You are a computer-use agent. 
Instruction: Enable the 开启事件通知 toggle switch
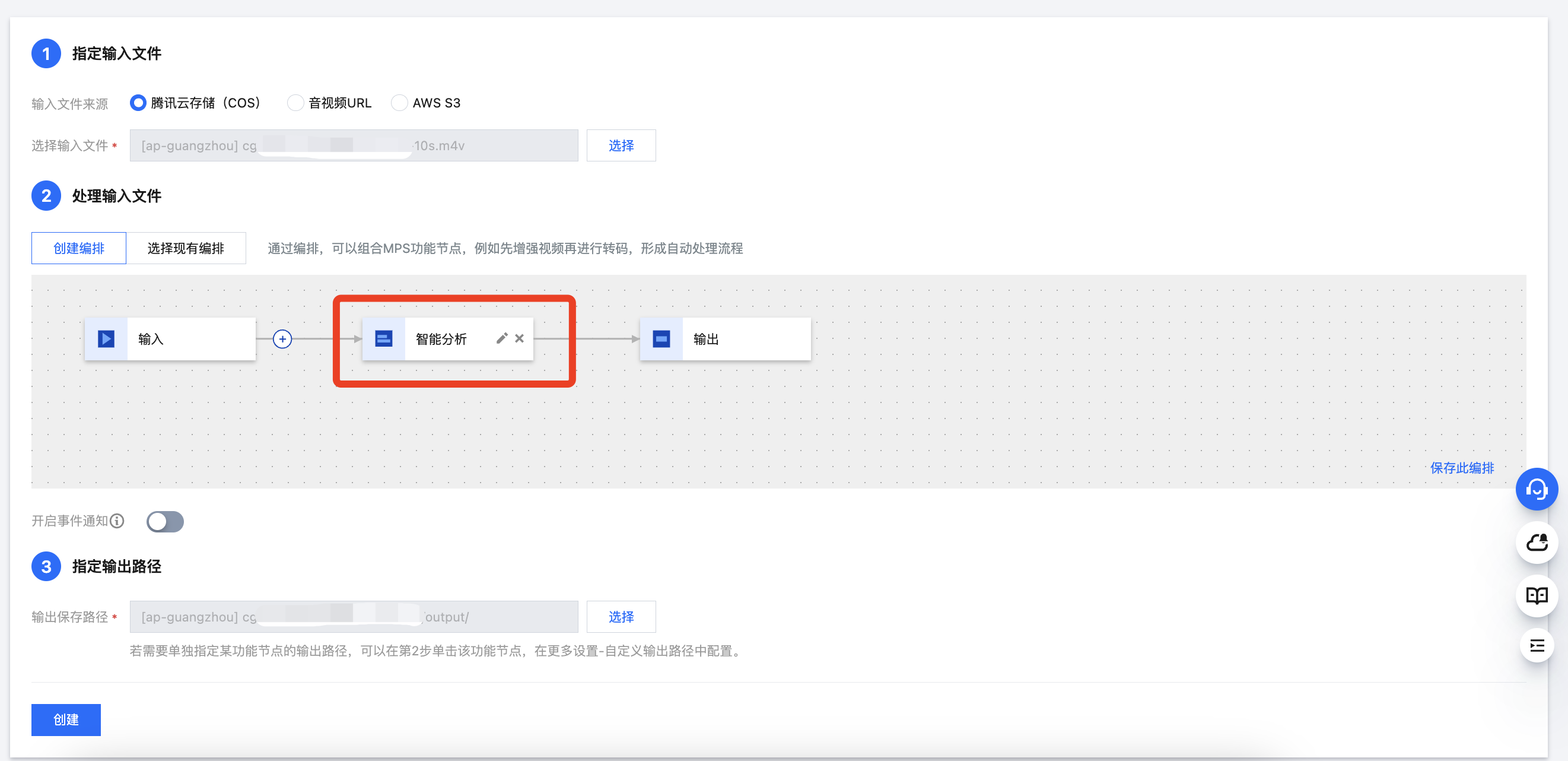165,522
